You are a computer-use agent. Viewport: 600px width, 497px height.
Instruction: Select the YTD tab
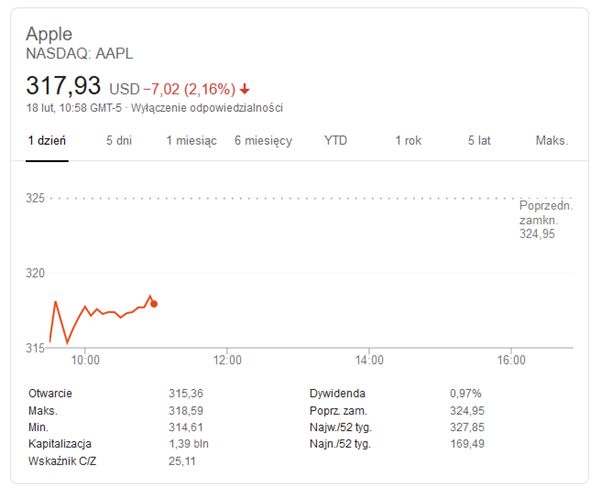click(x=335, y=141)
